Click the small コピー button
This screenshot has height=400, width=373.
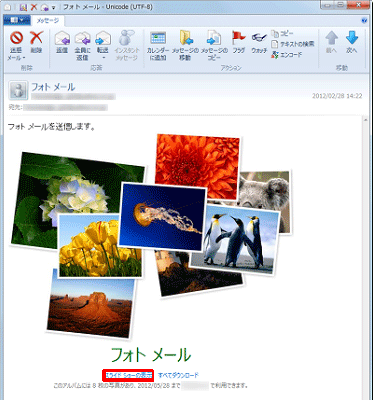pos(282,34)
